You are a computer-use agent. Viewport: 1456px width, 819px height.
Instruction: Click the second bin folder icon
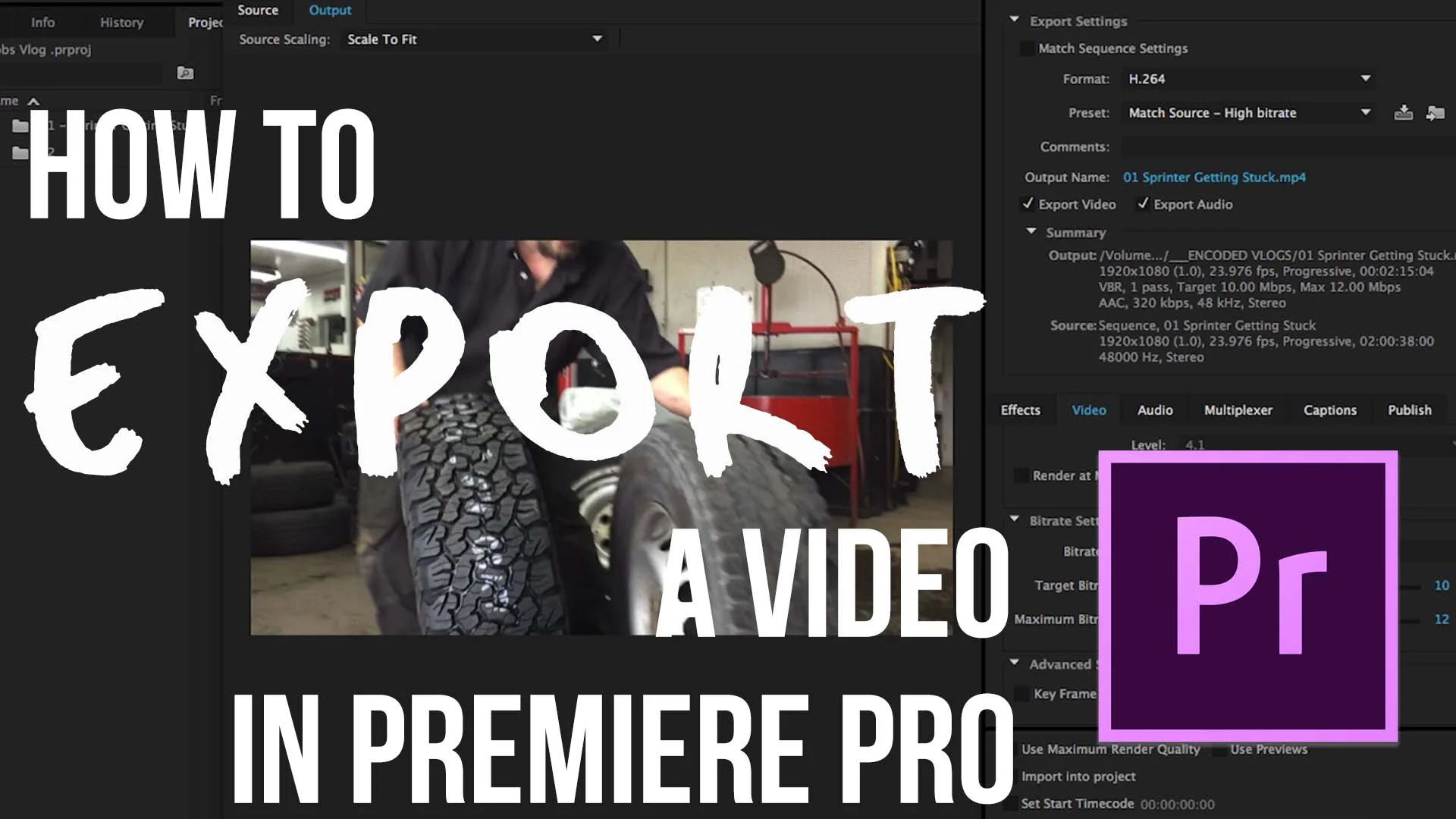tap(20, 152)
